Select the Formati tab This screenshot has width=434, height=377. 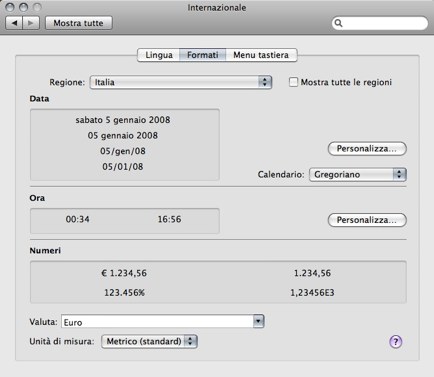(x=203, y=55)
